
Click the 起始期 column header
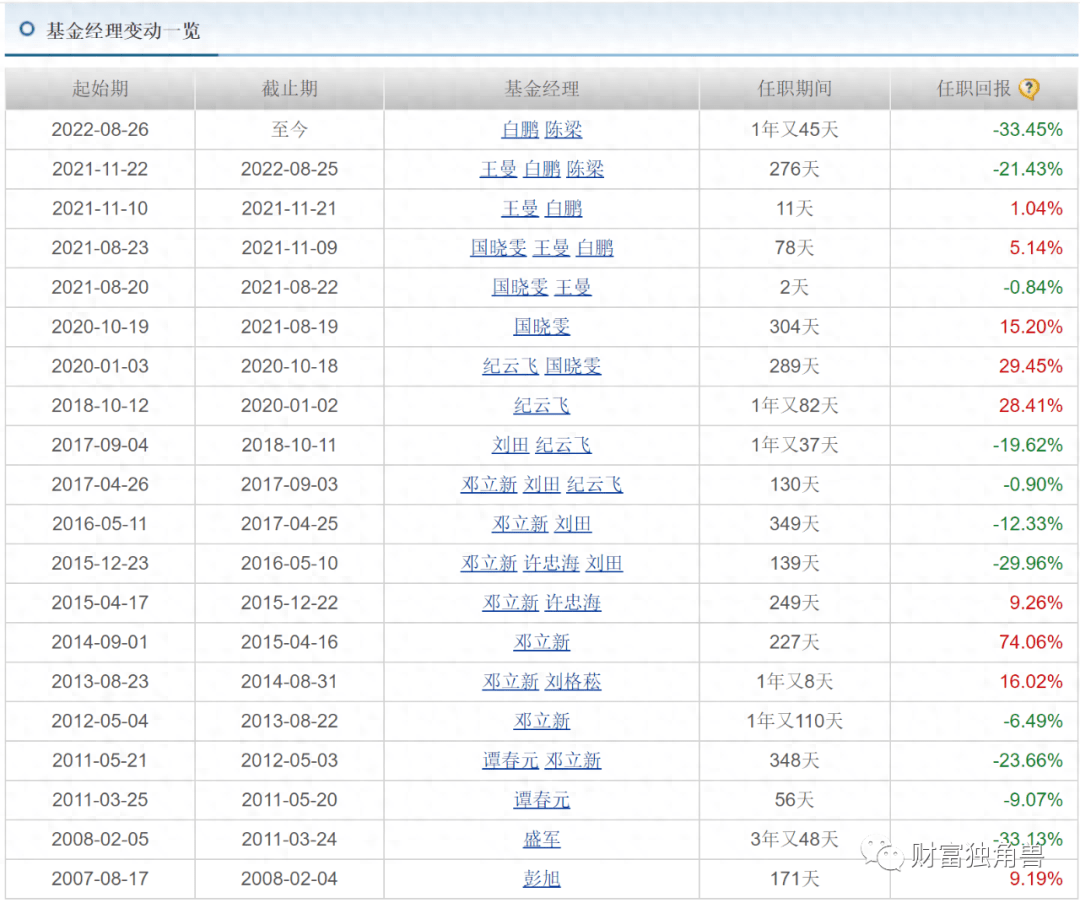click(x=100, y=89)
